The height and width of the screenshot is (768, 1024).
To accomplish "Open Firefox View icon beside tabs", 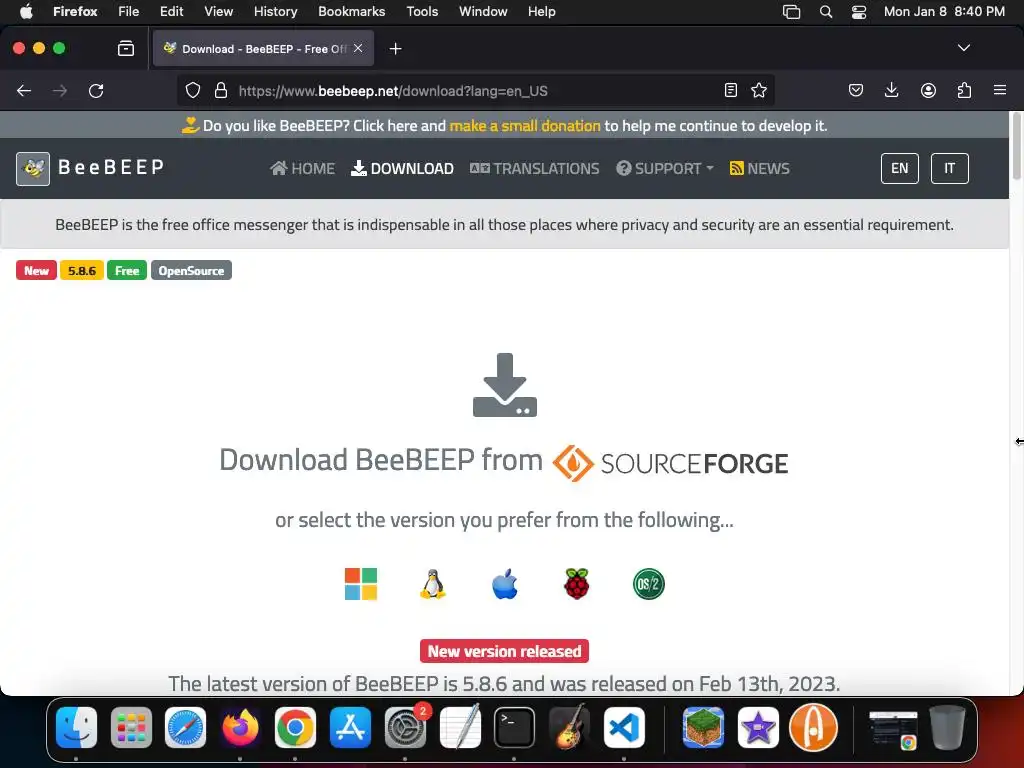I will (126, 48).
